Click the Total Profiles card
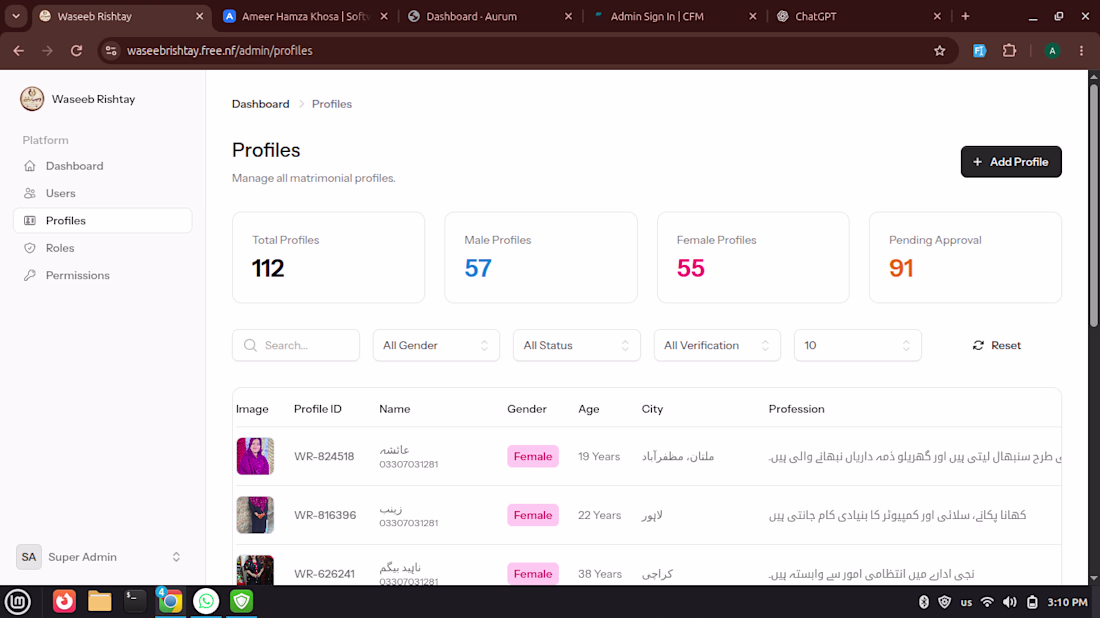 (x=328, y=257)
